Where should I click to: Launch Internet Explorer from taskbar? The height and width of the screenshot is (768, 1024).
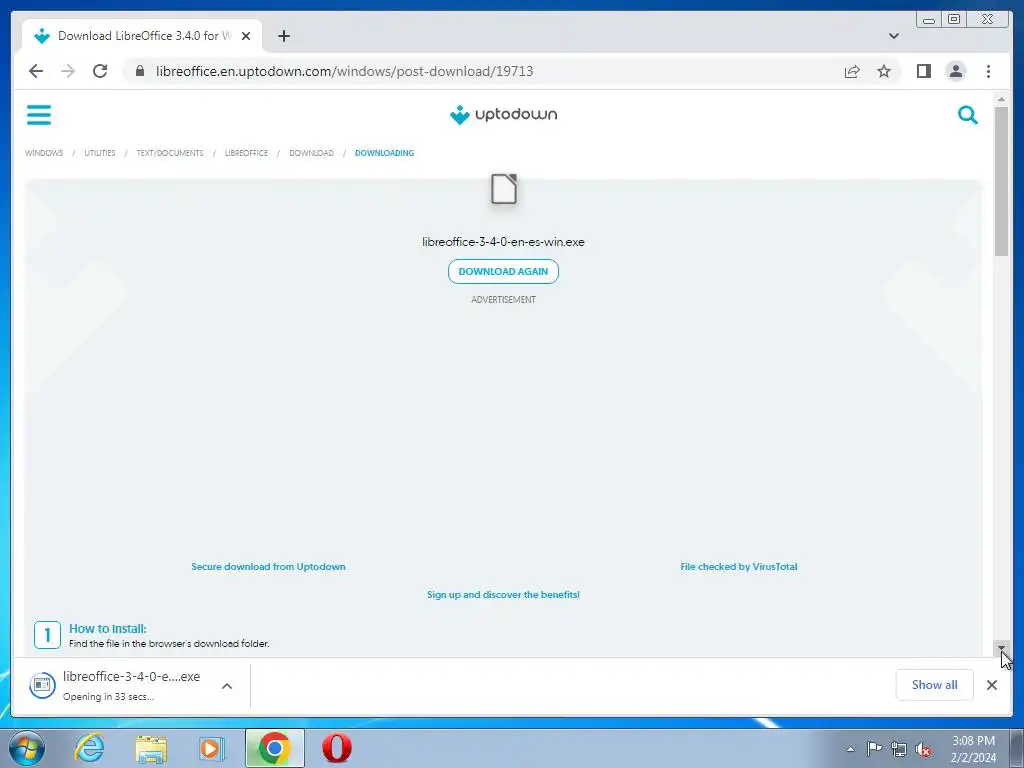89,748
